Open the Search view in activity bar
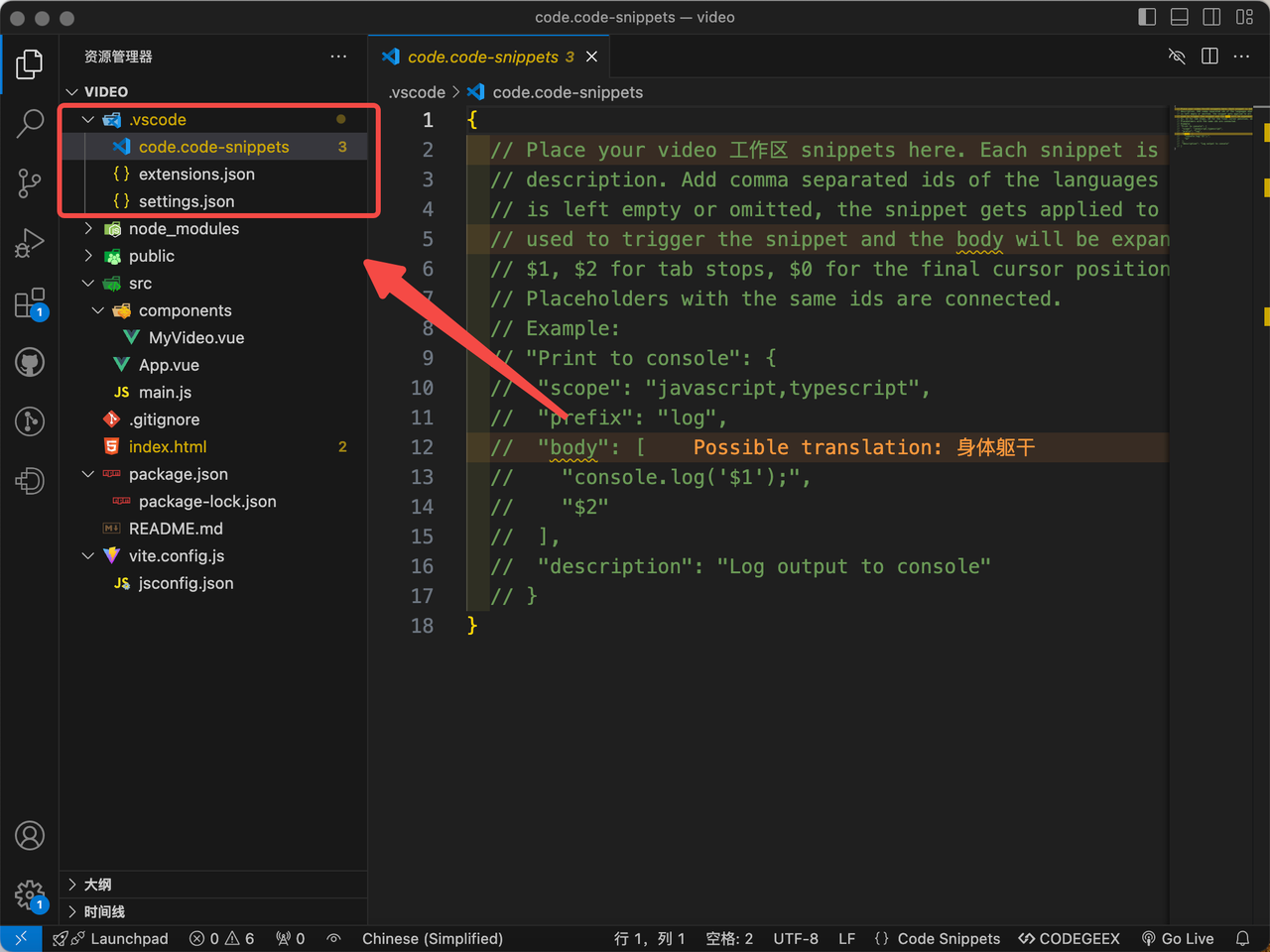This screenshot has width=1270, height=952. 30,124
